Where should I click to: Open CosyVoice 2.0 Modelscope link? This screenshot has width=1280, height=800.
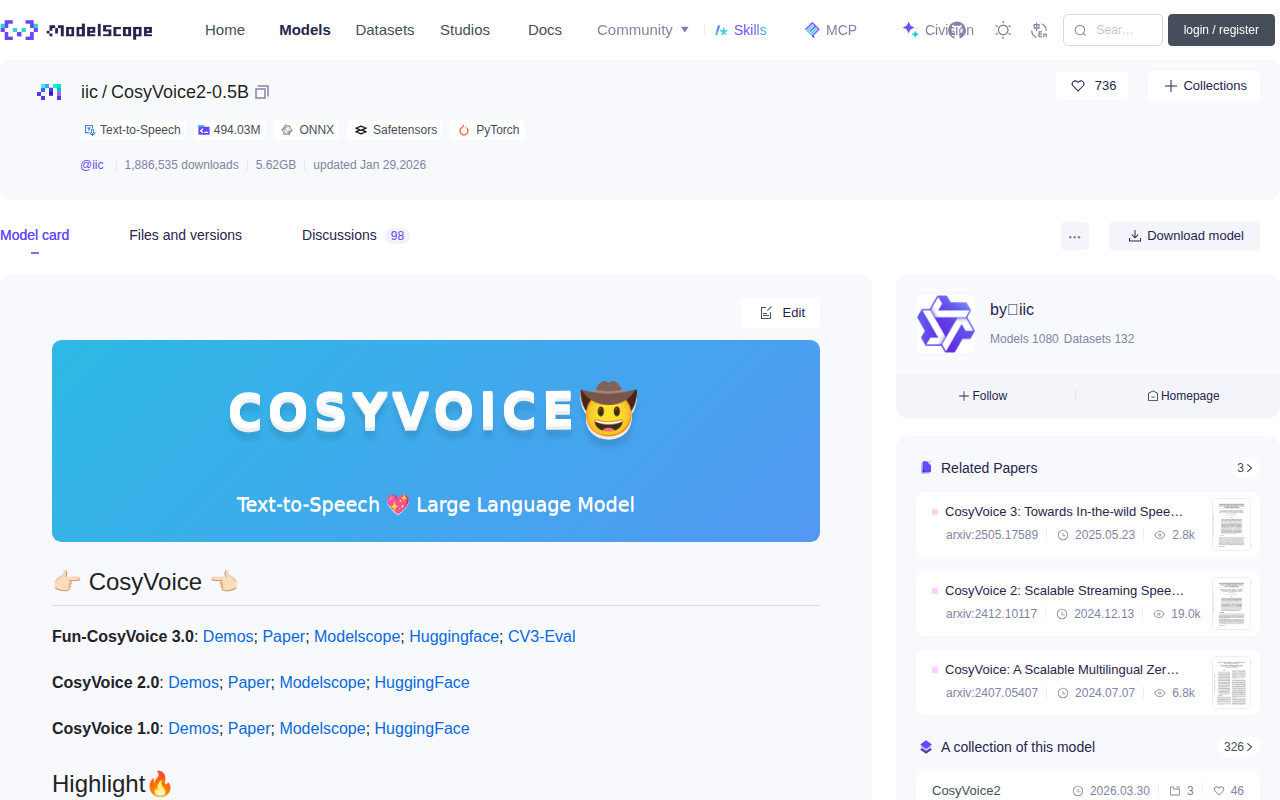tap(323, 682)
